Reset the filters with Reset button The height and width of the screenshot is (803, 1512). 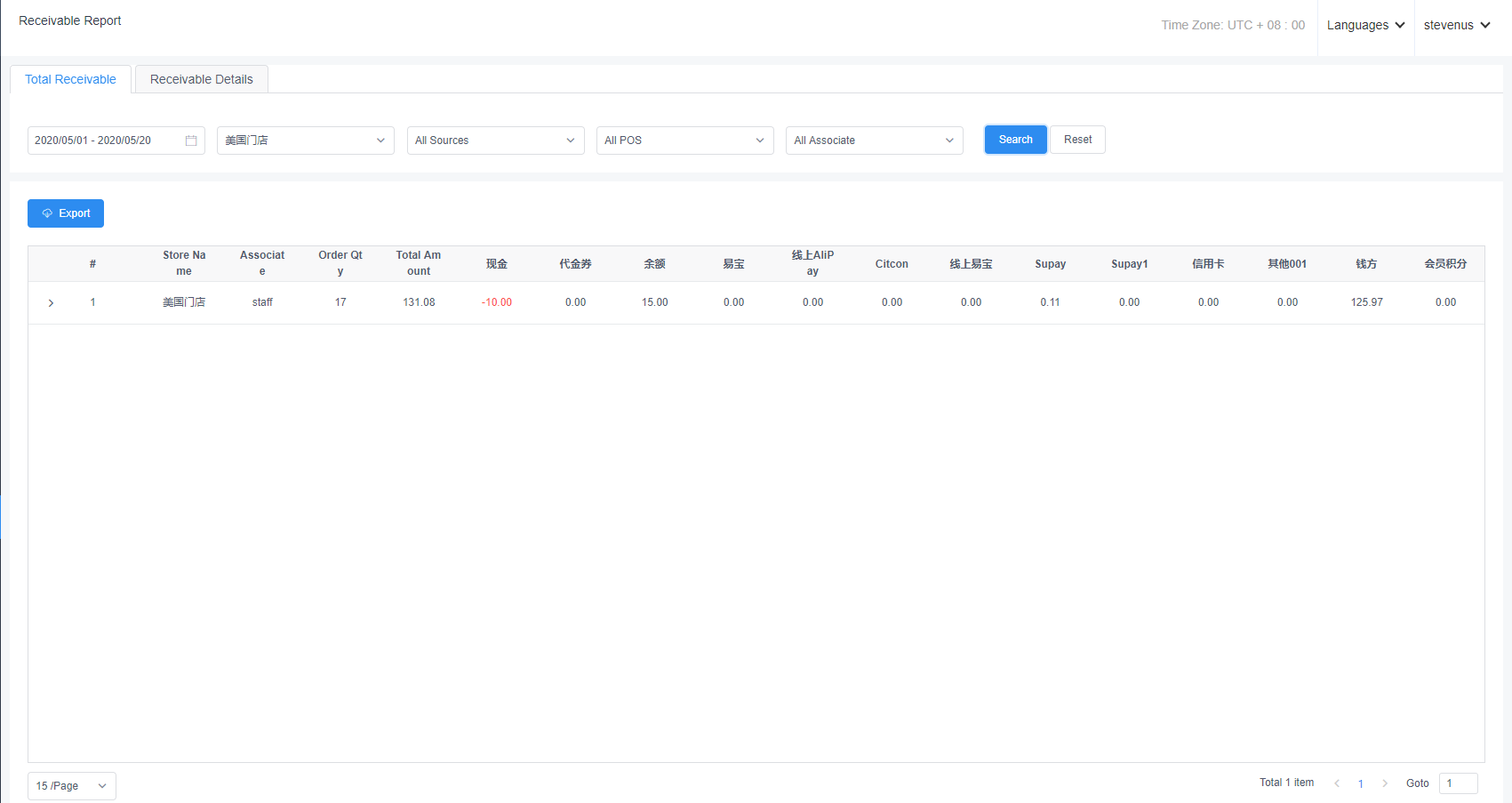point(1077,140)
